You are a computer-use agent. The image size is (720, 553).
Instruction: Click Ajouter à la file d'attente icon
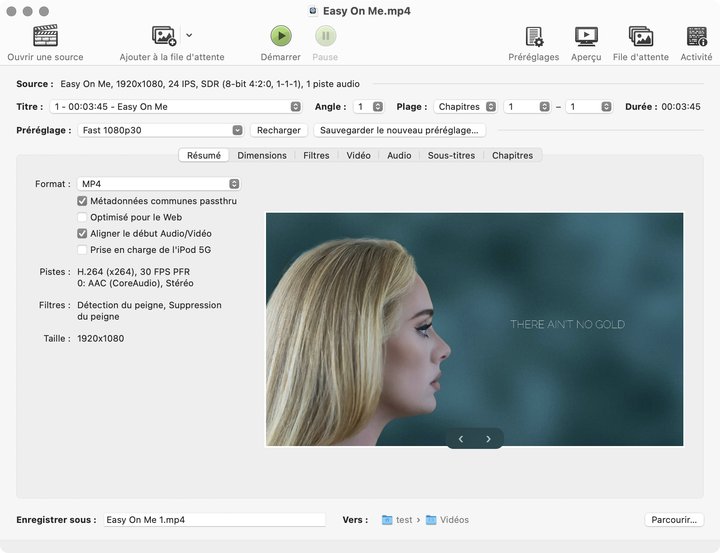coord(164,36)
